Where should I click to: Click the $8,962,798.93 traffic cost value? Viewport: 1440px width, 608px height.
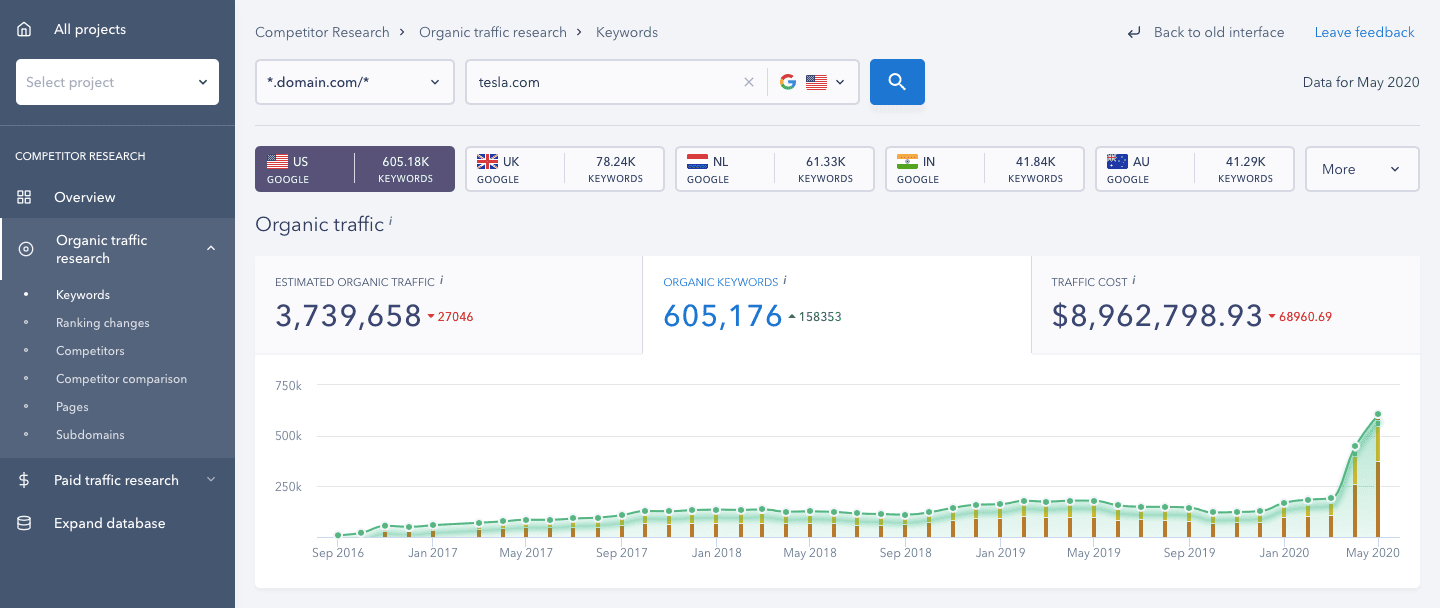click(1157, 316)
